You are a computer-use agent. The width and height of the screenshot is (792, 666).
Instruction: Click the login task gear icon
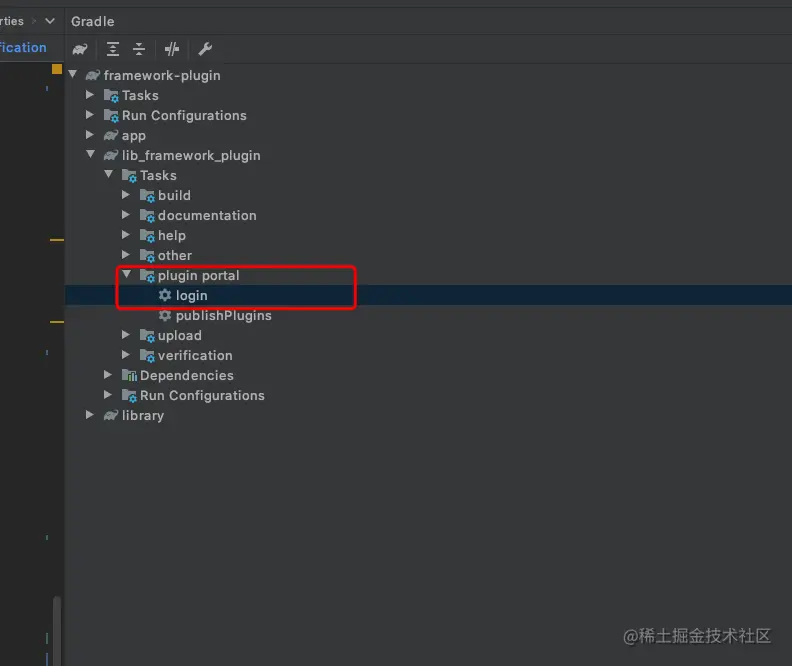tap(165, 295)
